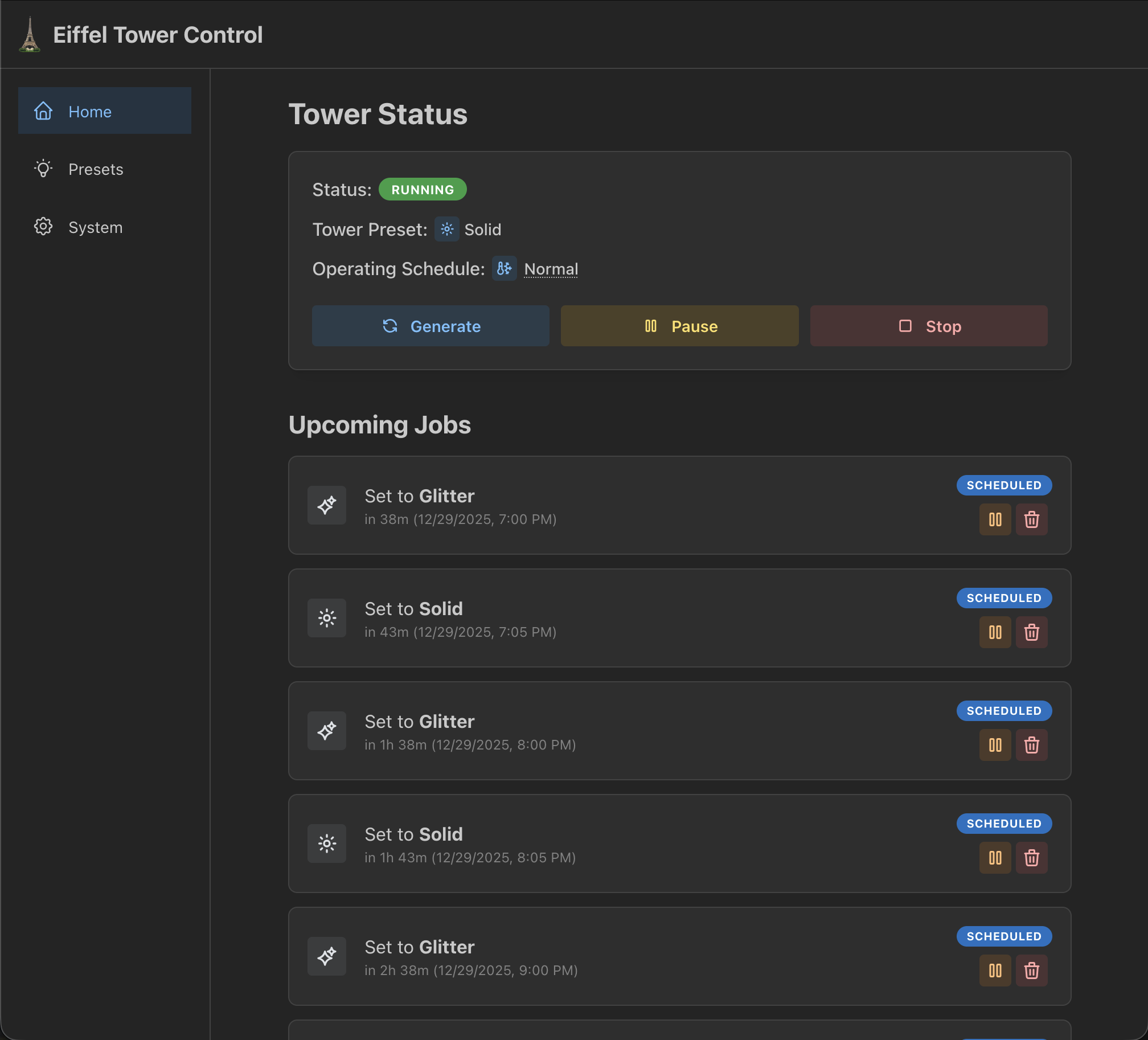Viewport: 1148px width, 1040px height.
Task: Stop the tower with the Stop button
Action: (928, 326)
